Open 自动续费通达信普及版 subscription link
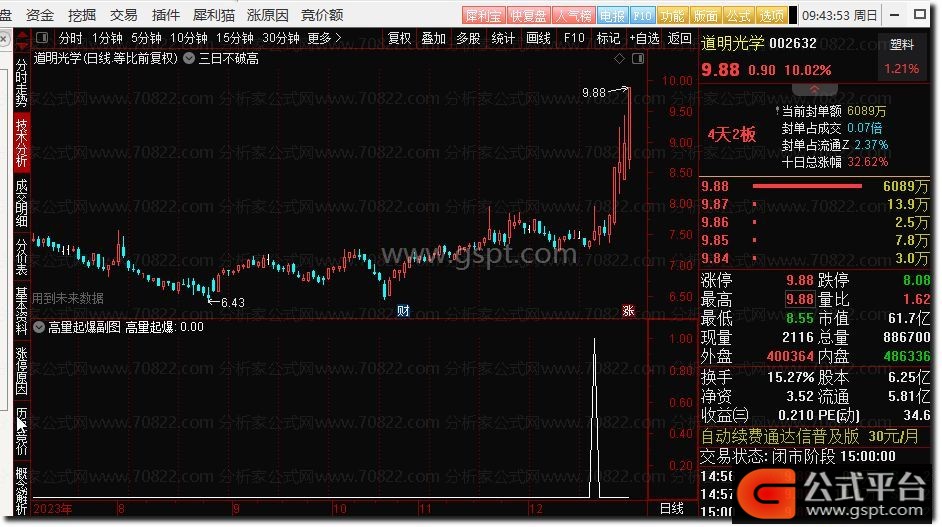The width and height of the screenshot is (942, 527). (810, 436)
